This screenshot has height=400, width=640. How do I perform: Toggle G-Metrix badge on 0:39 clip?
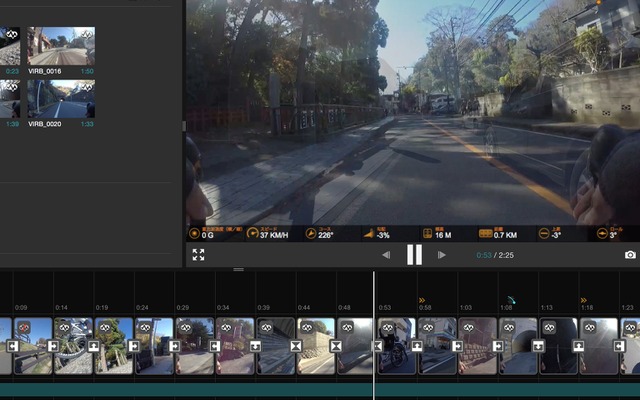point(266,327)
